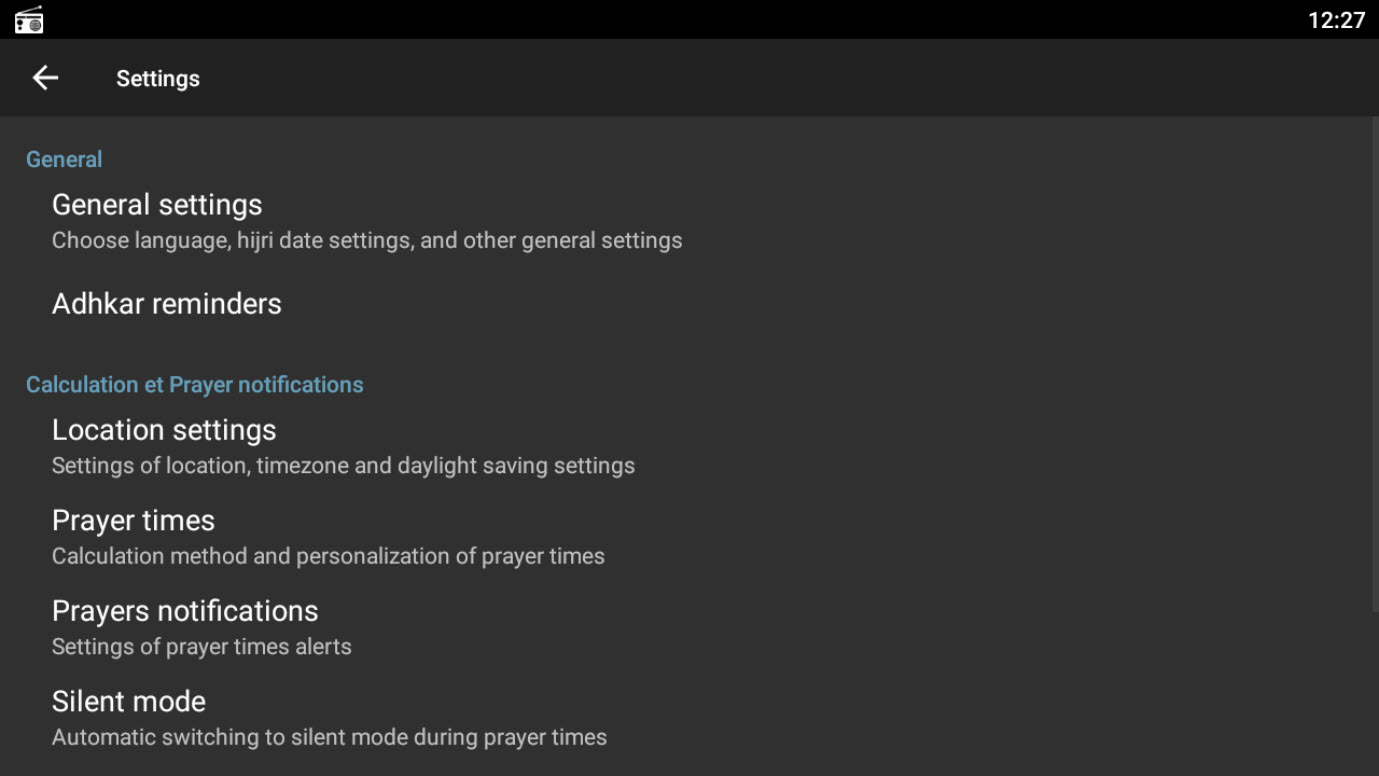Select the 'Settings of location, timezone' description
This screenshot has width=1379, height=776.
click(343, 466)
